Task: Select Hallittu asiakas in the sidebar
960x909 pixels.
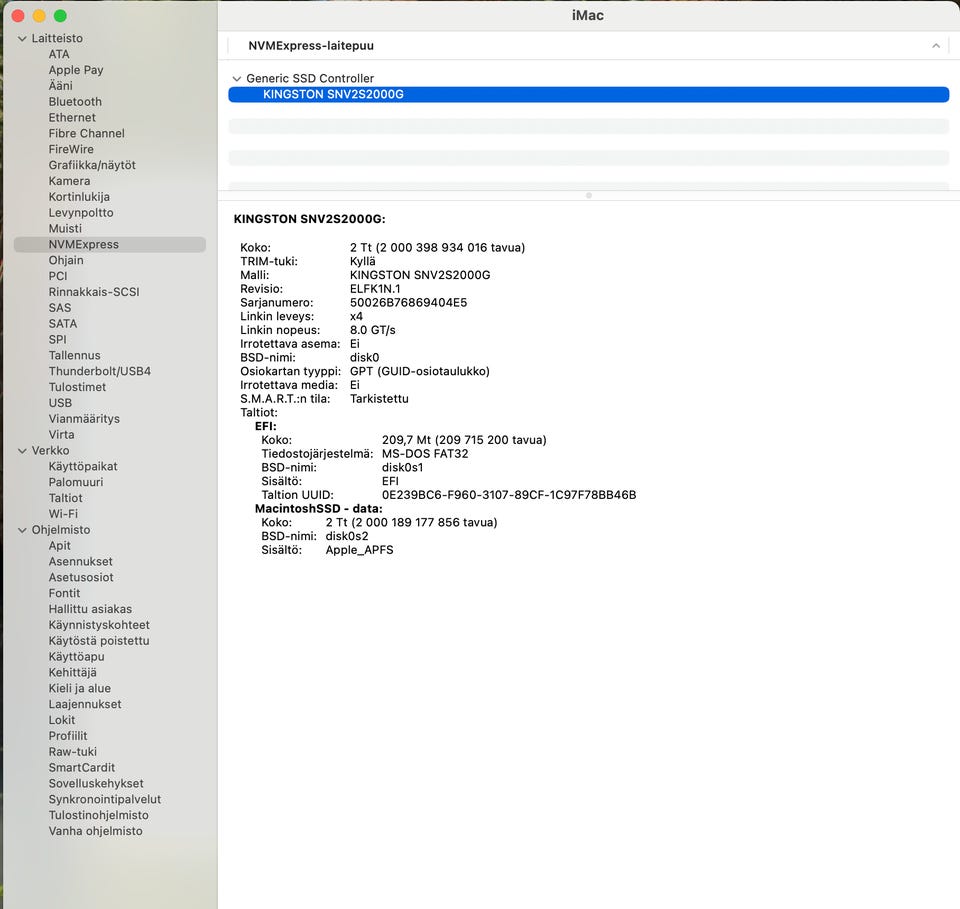Action: pyautogui.click(x=90, y=610)
